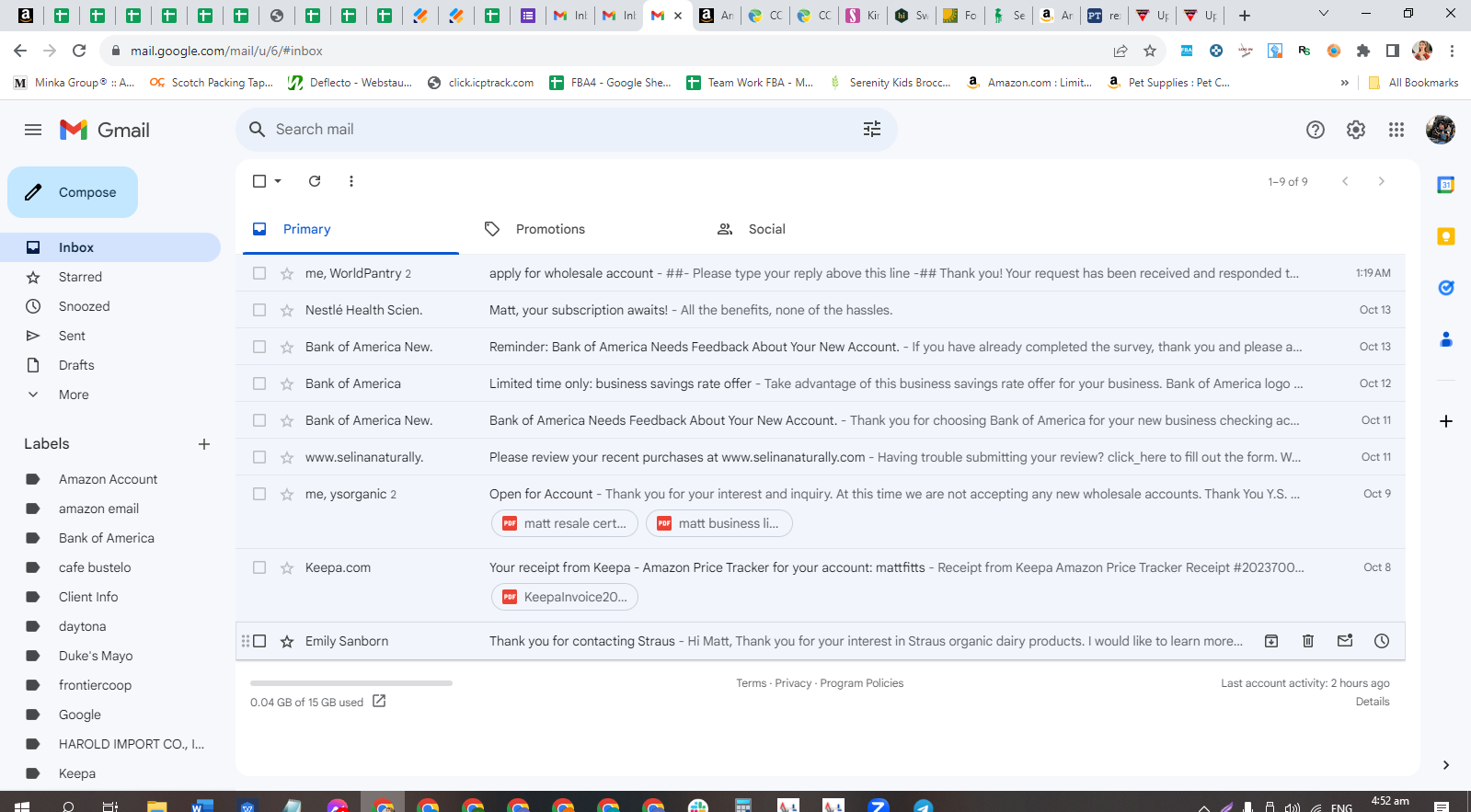
Task: Open Google Contacts side panel icon
Action: 1446,339
